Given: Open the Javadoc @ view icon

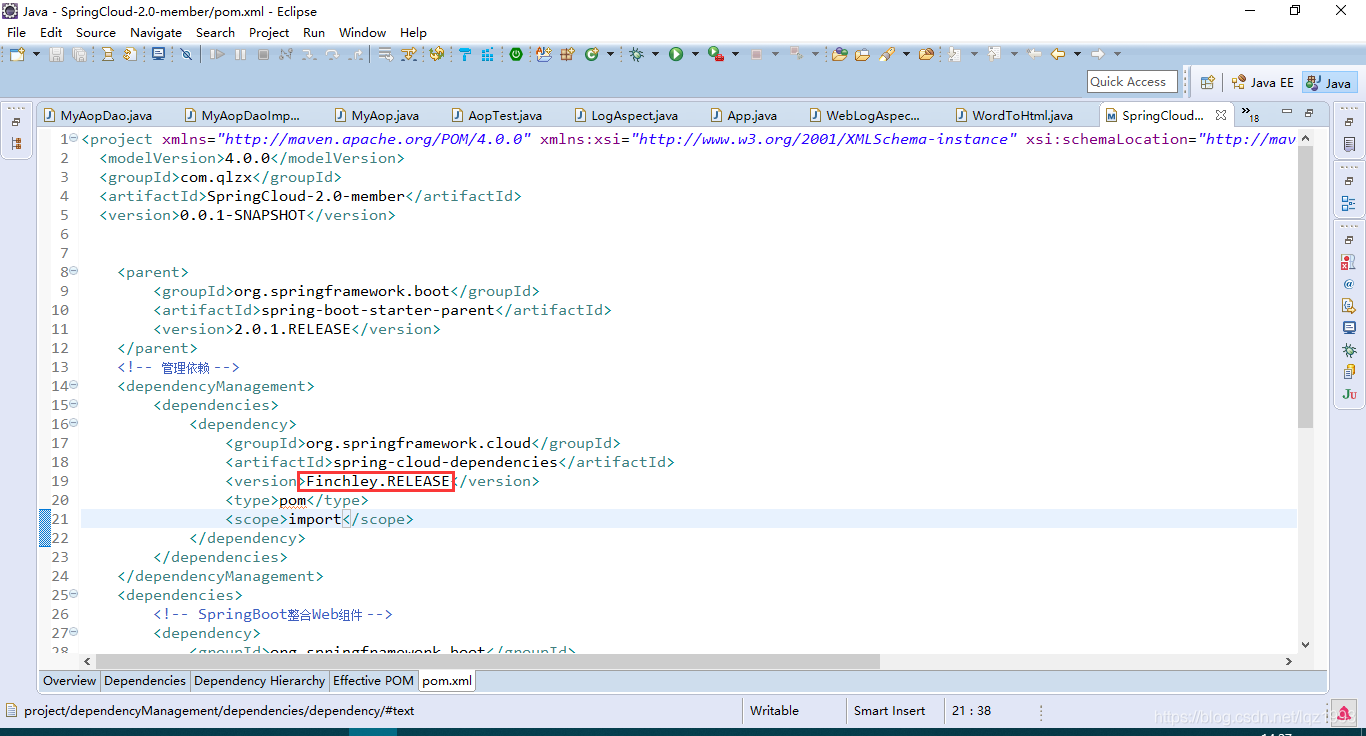Looking at the screenshot, I should (x=1349, y=284).
